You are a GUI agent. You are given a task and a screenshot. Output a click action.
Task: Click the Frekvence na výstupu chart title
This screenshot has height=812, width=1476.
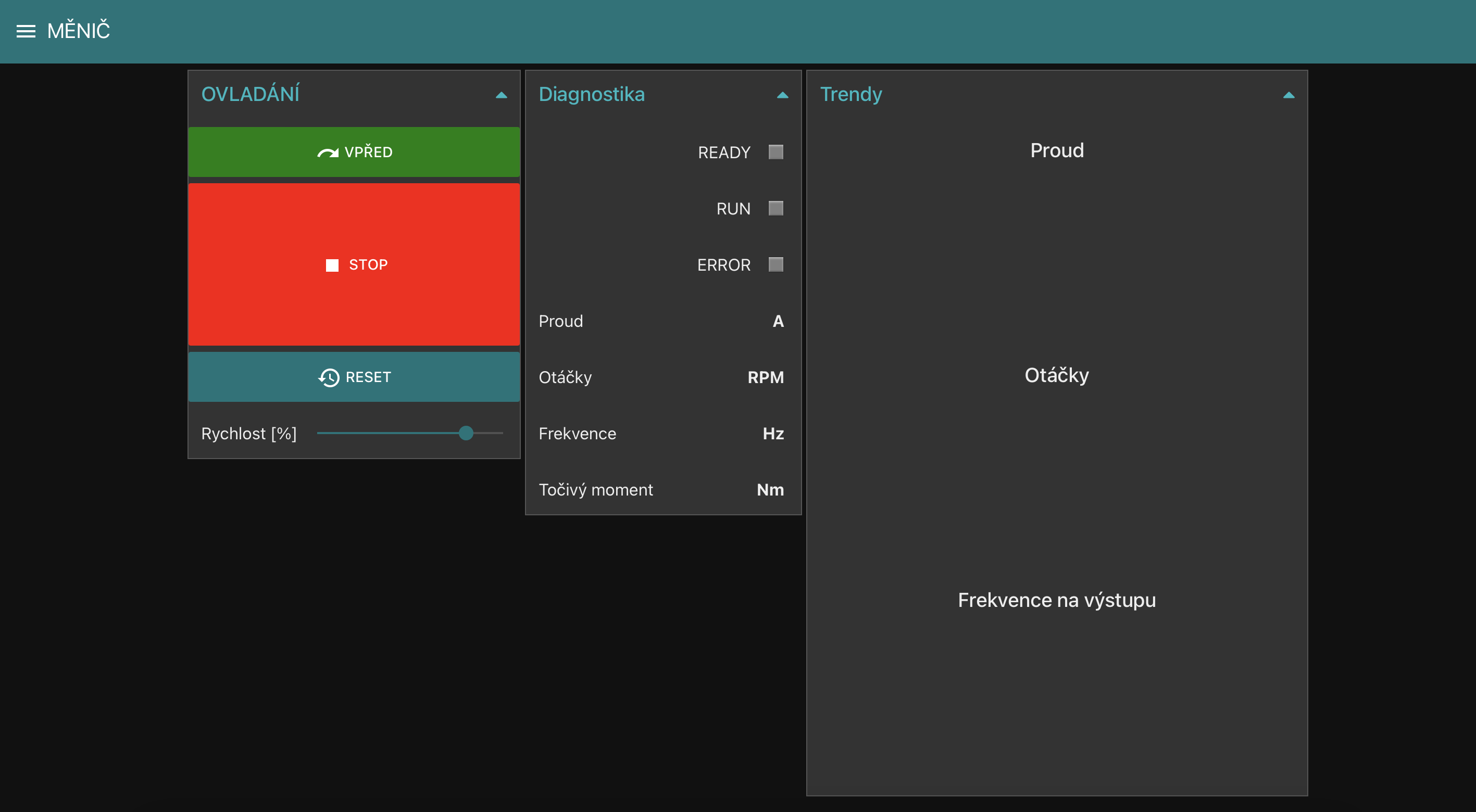pos(1057,600)
